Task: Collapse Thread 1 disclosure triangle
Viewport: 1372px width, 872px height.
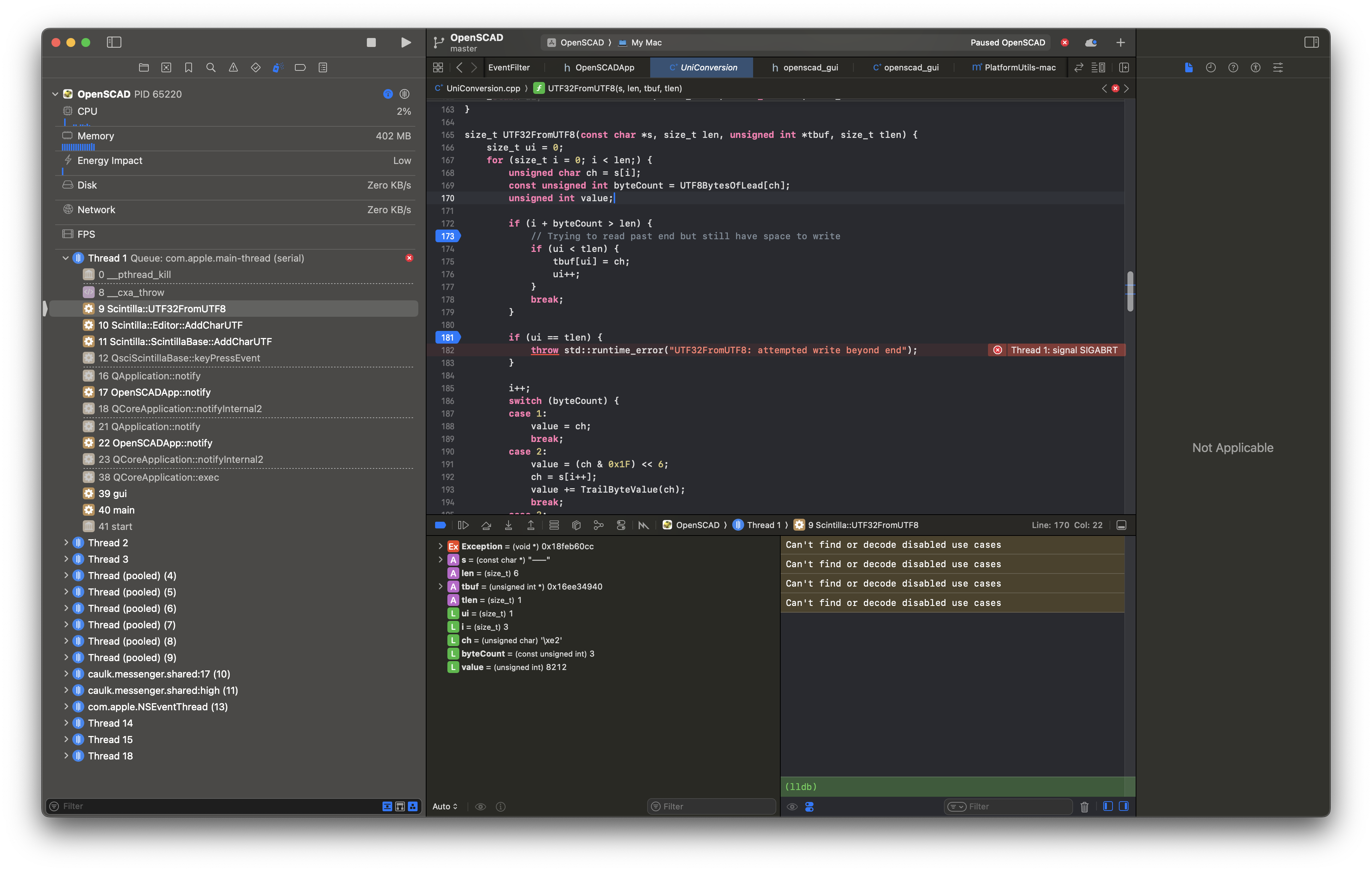Action: (x=66, y=258)
